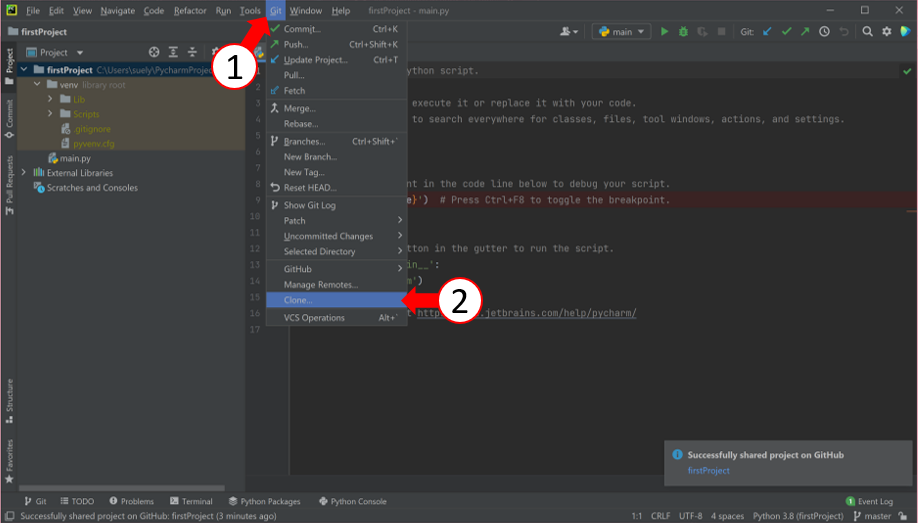Open the jetbrains.com/help/pycharm link
918x523 pixels.
point(526,313)
